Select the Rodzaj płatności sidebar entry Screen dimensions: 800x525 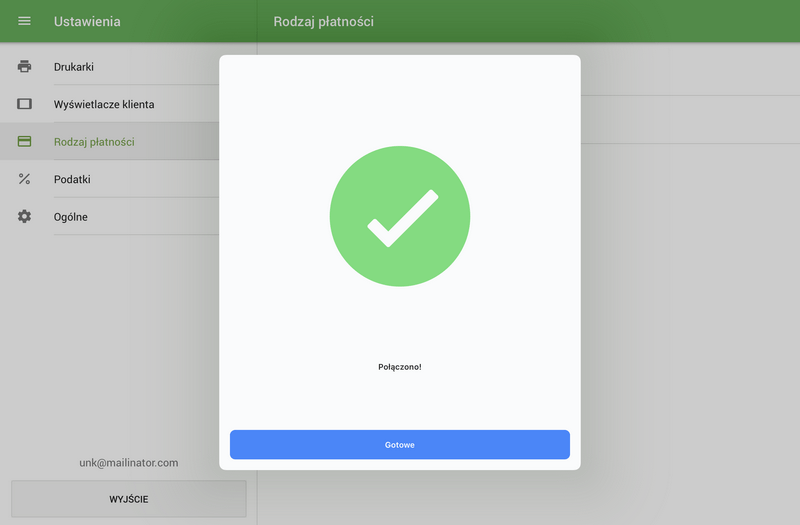[x=94, y=142]
